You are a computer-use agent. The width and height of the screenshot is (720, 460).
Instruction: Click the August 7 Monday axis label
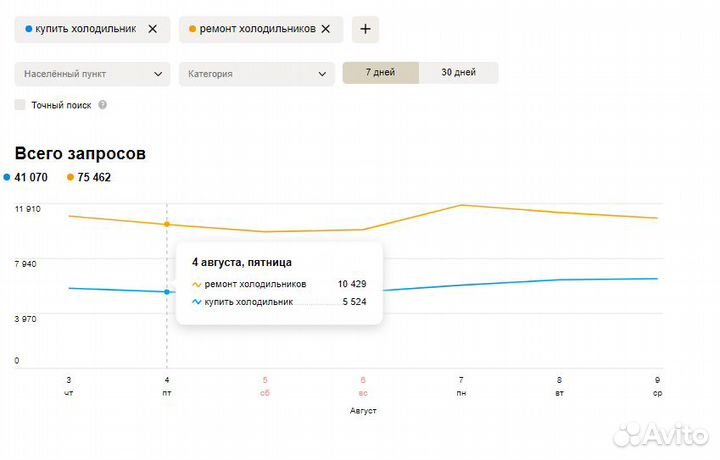[460, 386]
